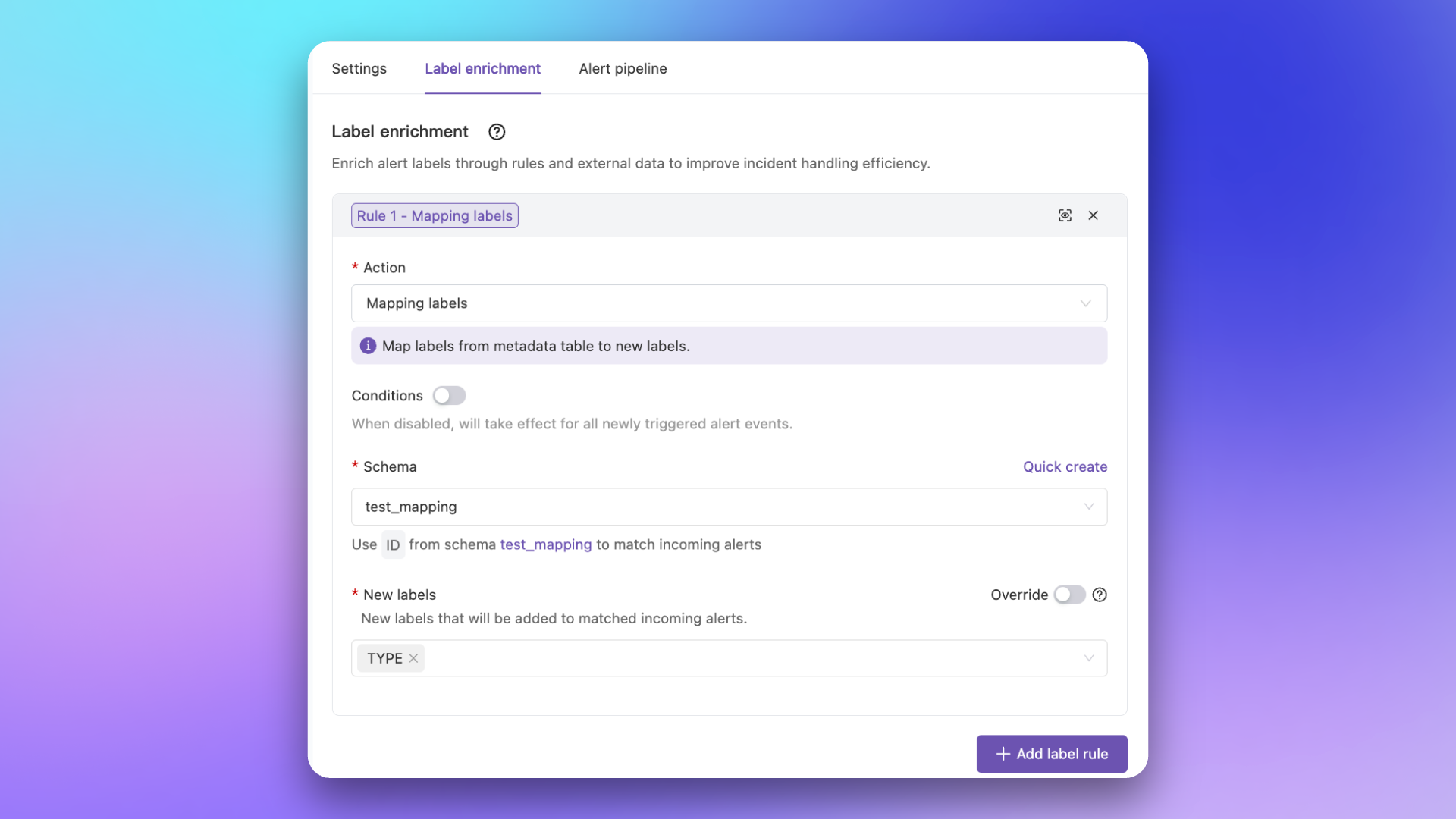Click the Rule 1 - Mapping labels tag
The height and width of the screenshot is (819, 1456).
(435, 215)
